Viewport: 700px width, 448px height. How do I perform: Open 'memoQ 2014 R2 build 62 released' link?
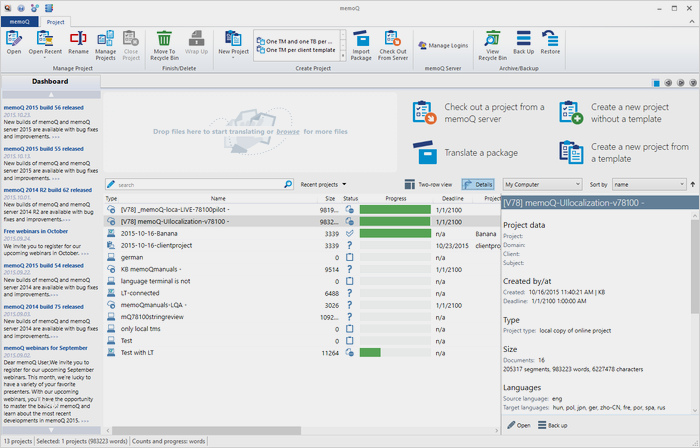click(48, 190)
